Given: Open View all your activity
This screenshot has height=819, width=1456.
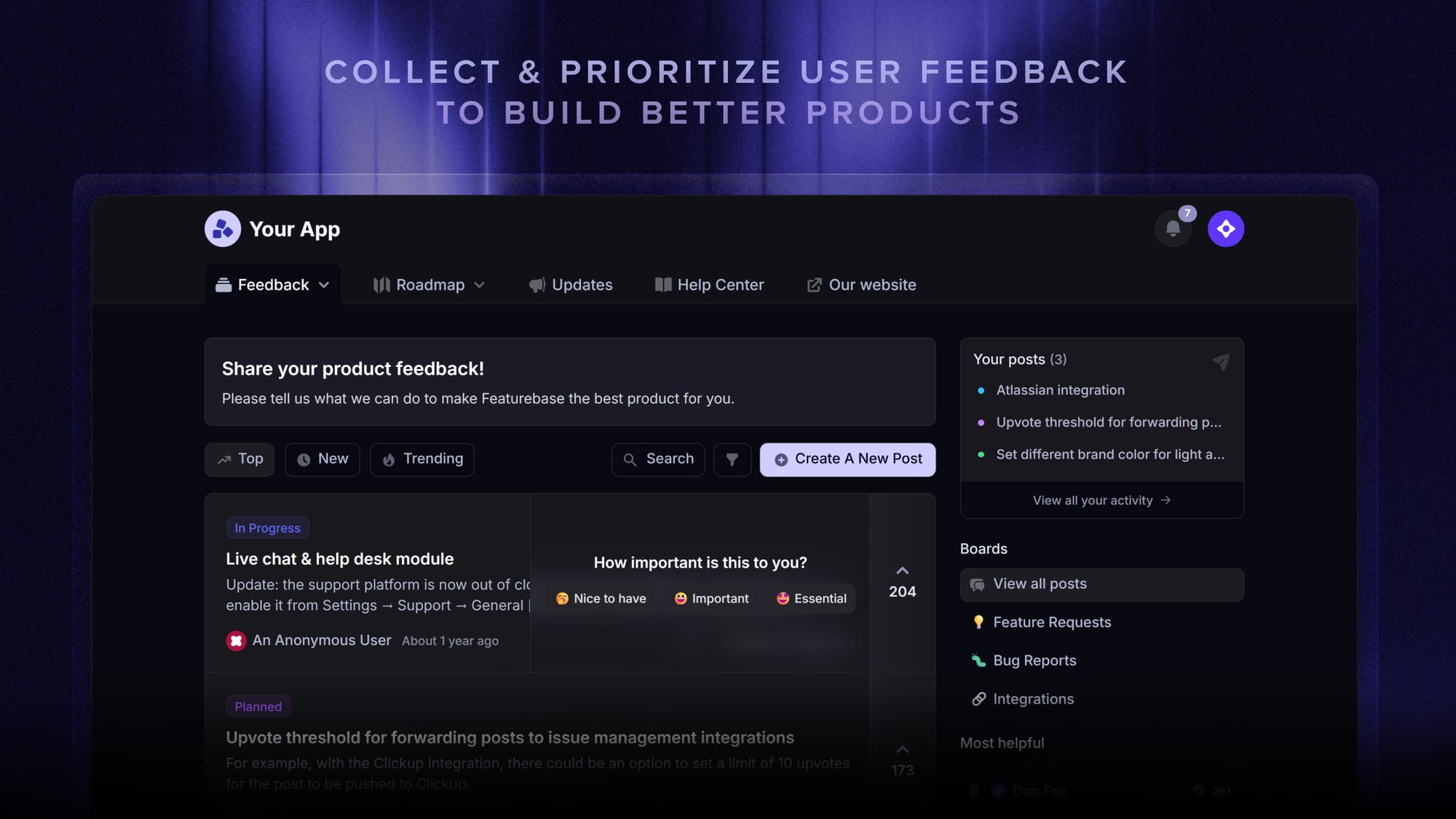Looking at the screenshot, I should coord(1092,500).
